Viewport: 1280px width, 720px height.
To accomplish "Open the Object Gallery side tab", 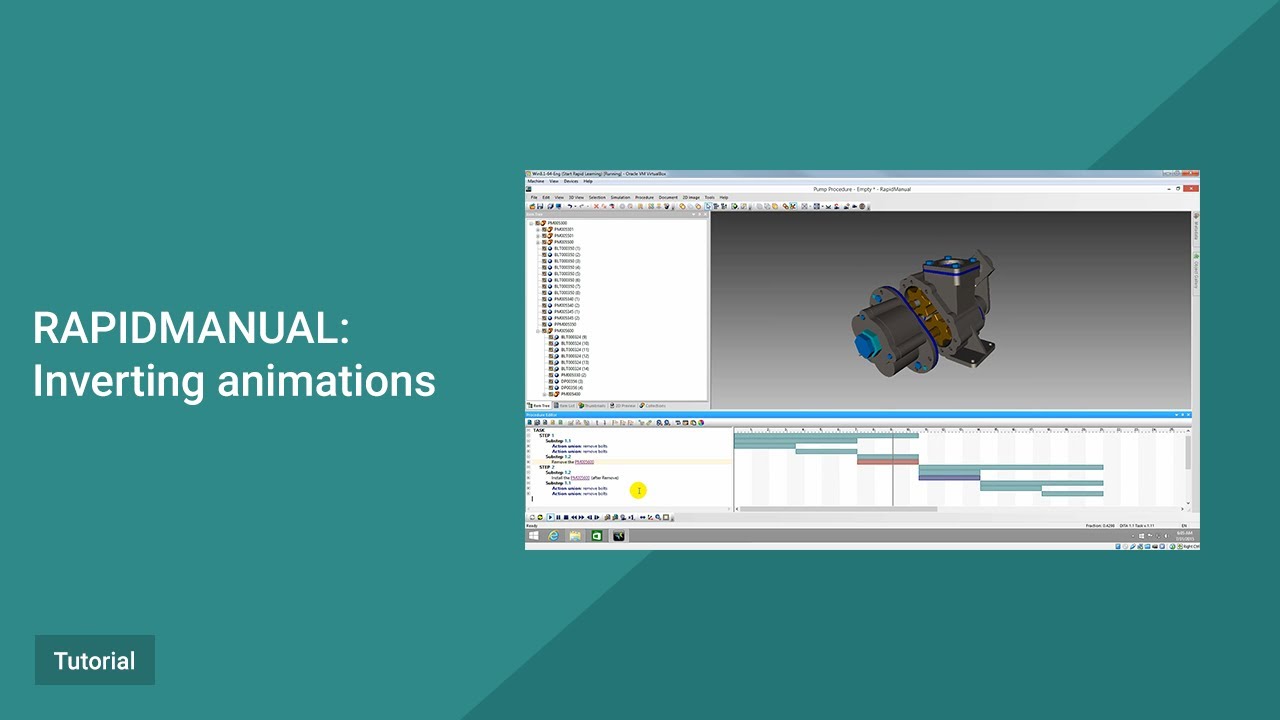I will 1195,271.
